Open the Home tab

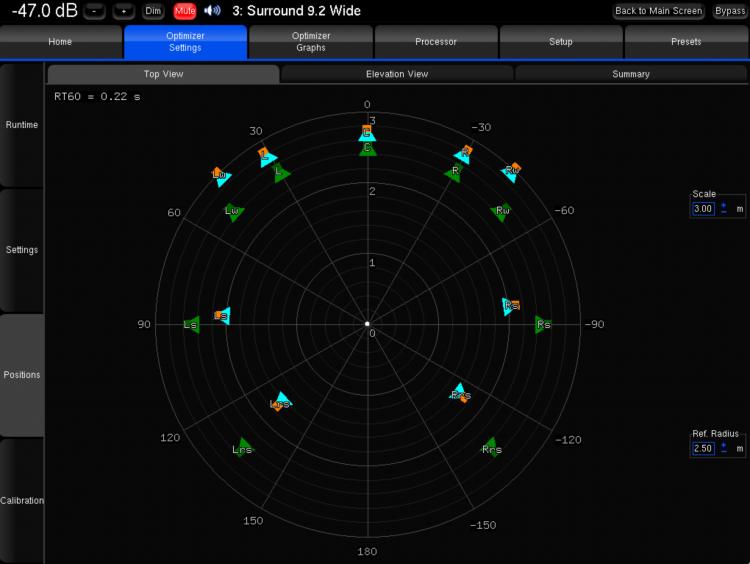coord(60,42)
